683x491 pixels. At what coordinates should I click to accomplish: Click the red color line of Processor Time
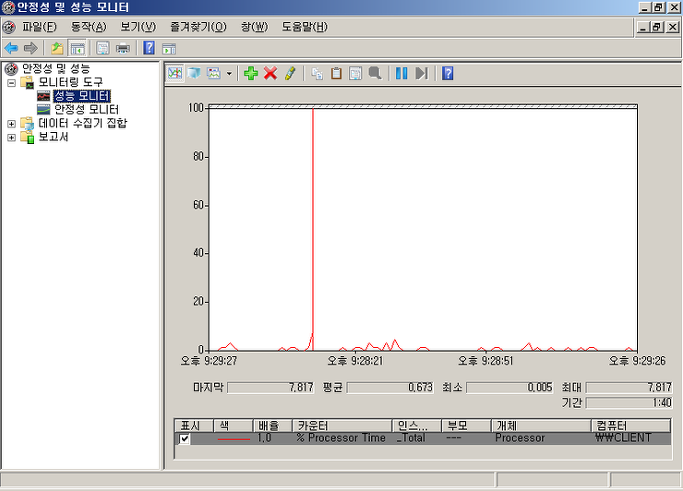click(233, 439)
